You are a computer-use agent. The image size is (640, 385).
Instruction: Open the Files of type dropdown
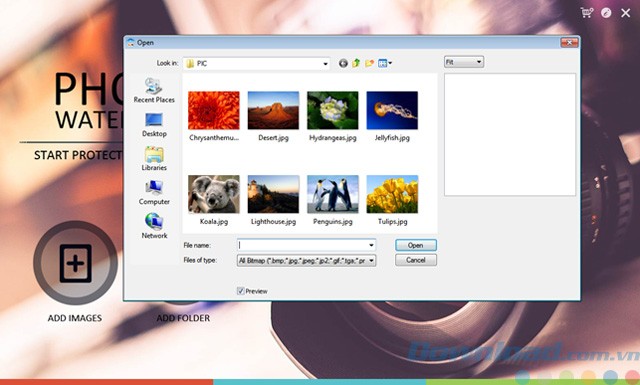click(x=306, y=260)
